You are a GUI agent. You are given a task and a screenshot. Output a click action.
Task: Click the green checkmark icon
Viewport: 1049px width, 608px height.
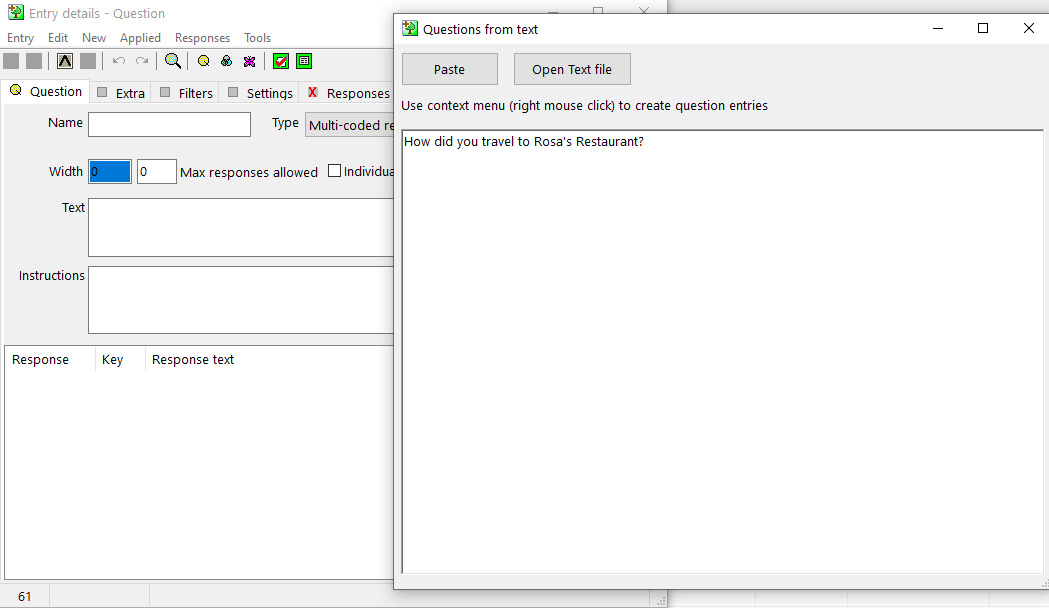281,61
